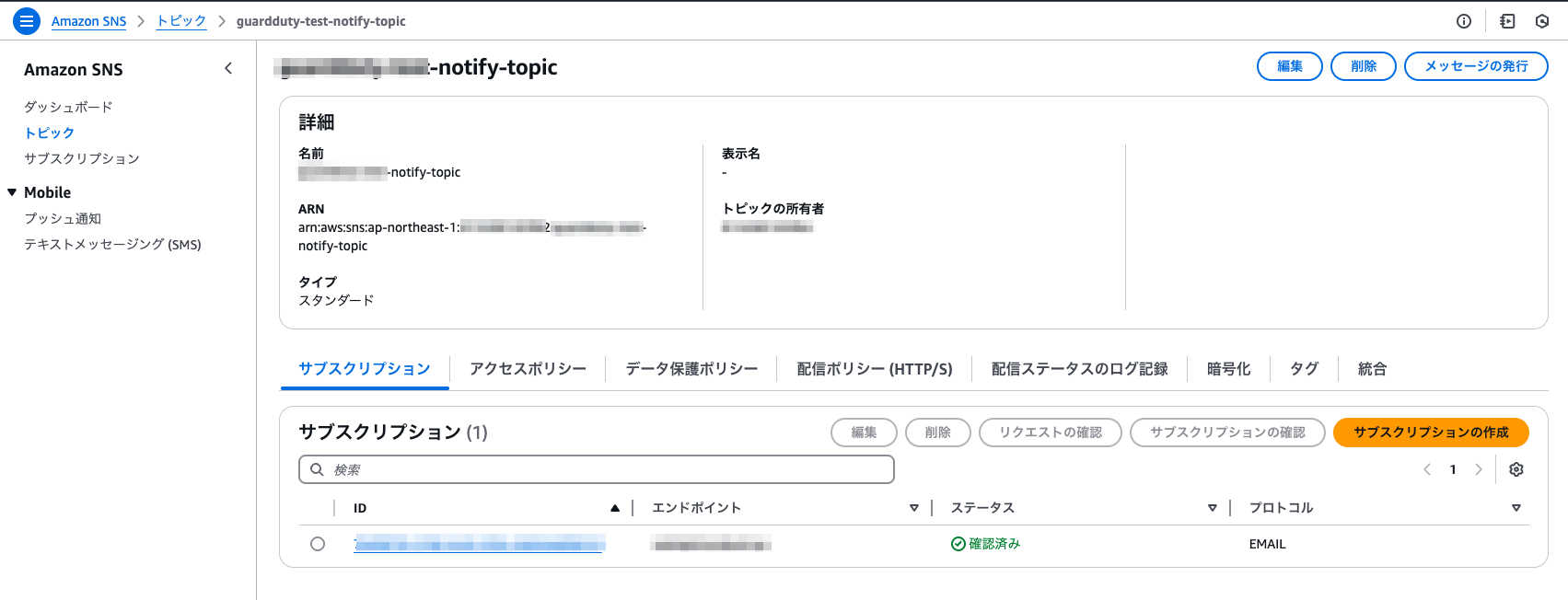Viewport: 1568px width, 600px height.
Task: Select the subscription row radio button
Action: (318, 544)
